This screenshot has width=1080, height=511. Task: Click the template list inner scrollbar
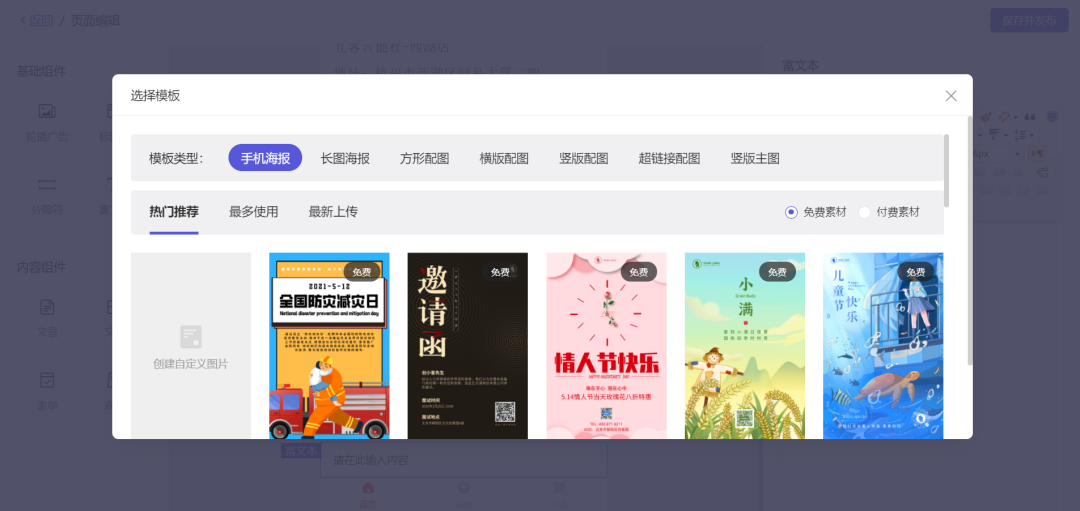[x=946, y=170]
